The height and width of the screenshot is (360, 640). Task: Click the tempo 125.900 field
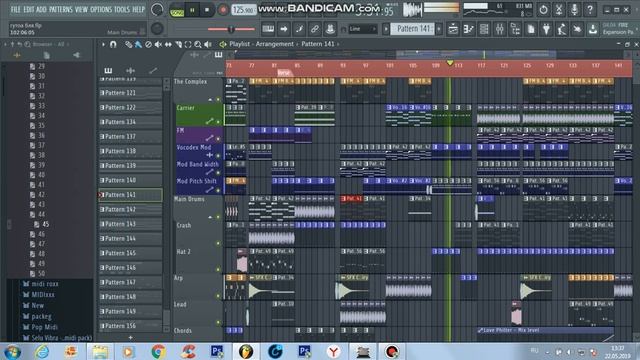coord(244,10)
